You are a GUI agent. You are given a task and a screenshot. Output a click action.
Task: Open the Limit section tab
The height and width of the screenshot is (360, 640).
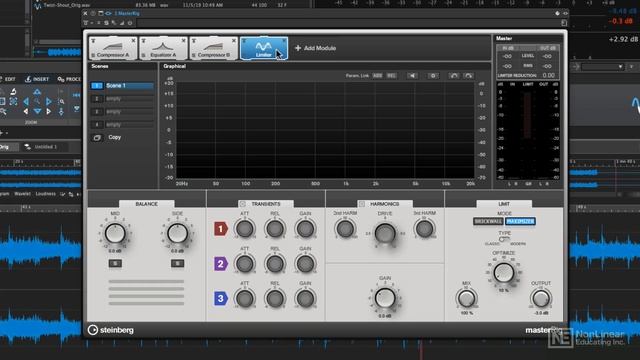click(x=504, y=204)
